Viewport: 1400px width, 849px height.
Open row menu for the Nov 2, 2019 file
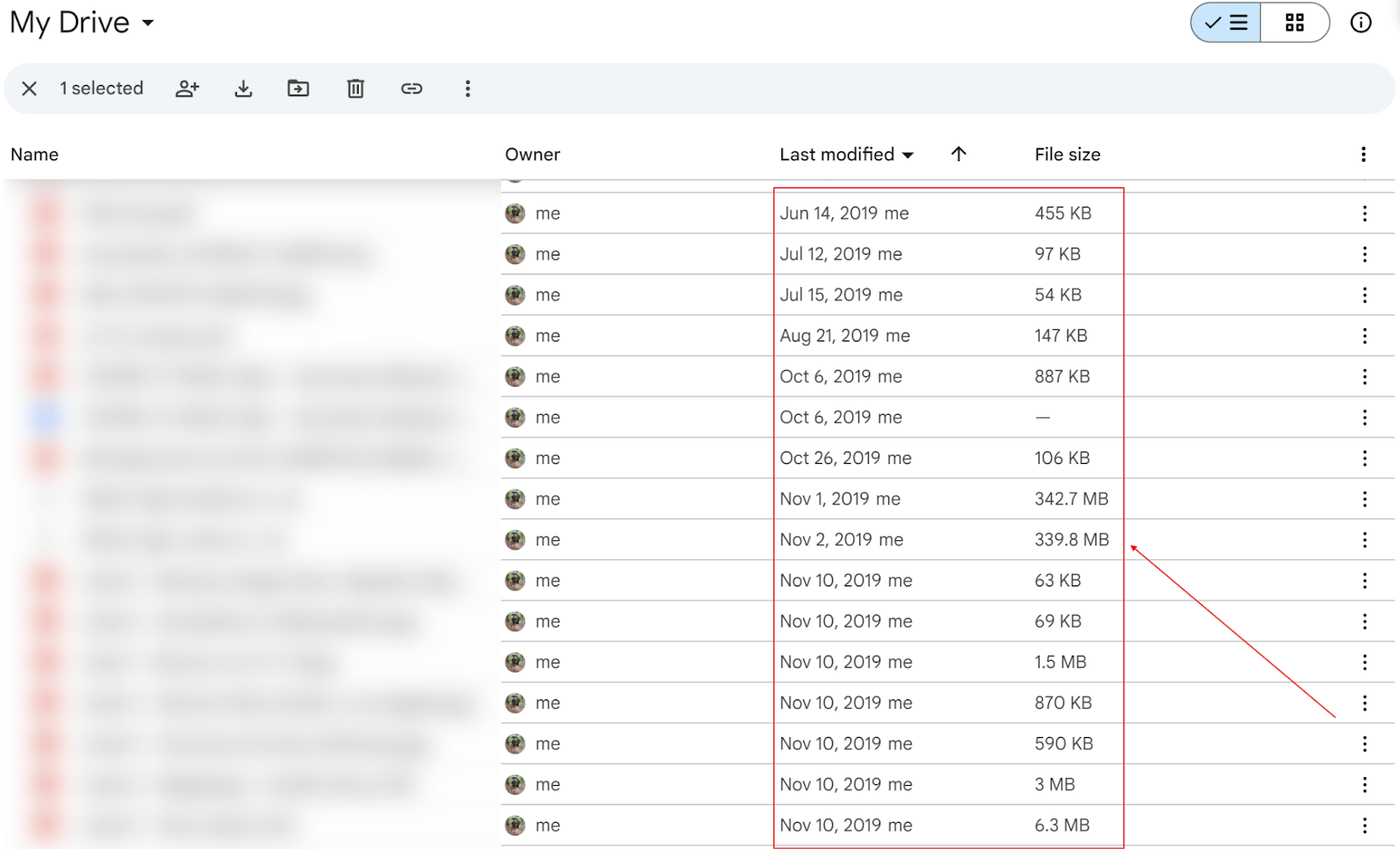1365,539
